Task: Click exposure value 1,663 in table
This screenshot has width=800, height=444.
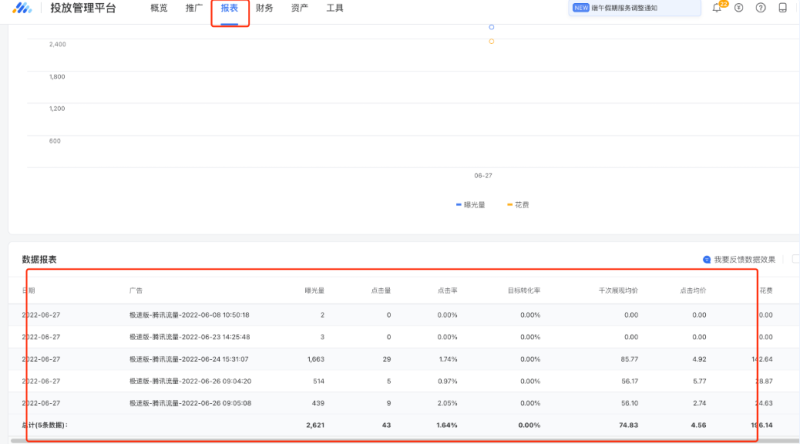Action: click(x=316, y=359)
